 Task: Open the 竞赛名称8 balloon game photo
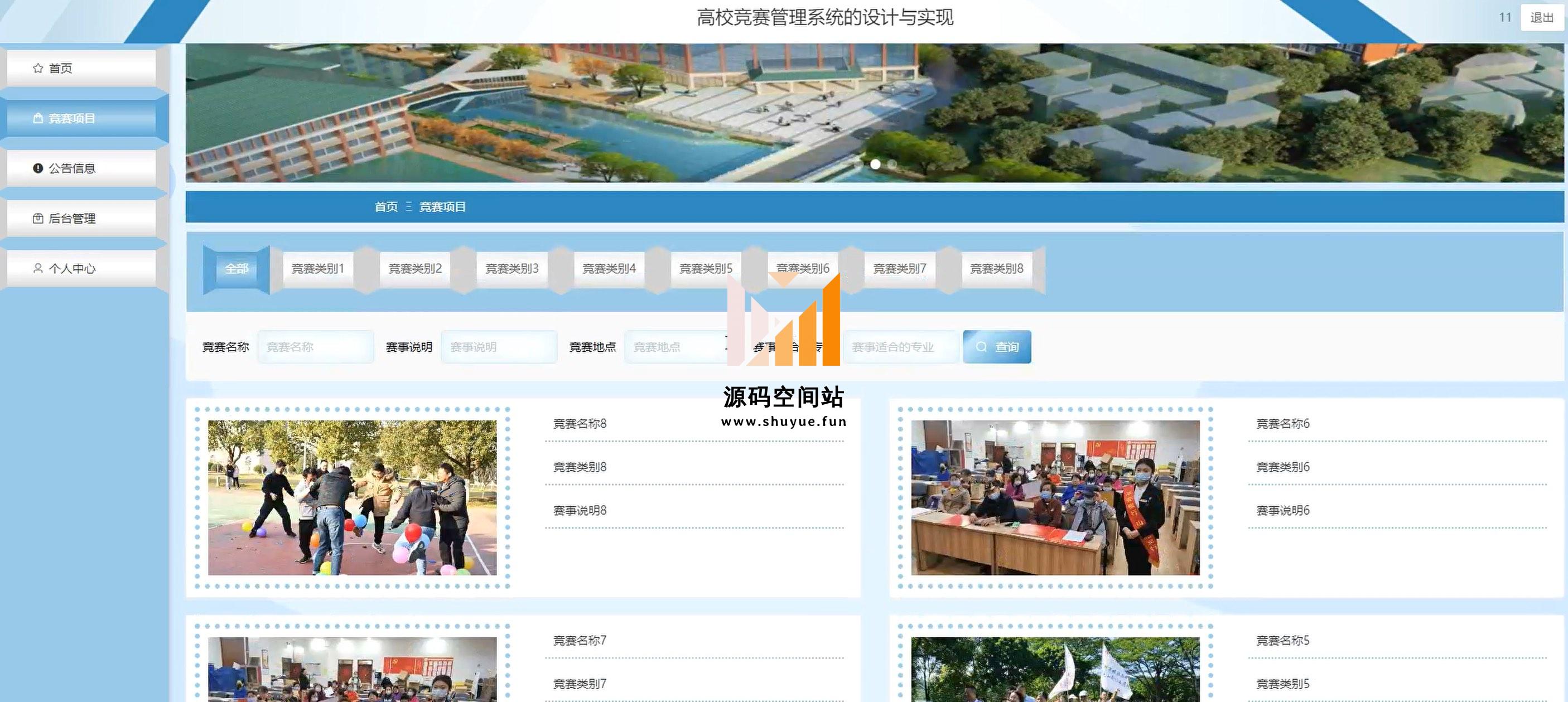(x=353, y=497)
